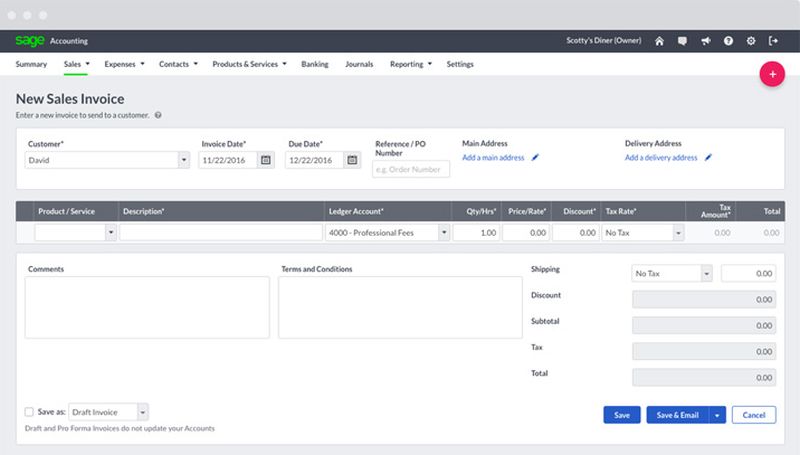Expand the Save & Email arrow options
The image size is (800, 455).
pos(717,415)
